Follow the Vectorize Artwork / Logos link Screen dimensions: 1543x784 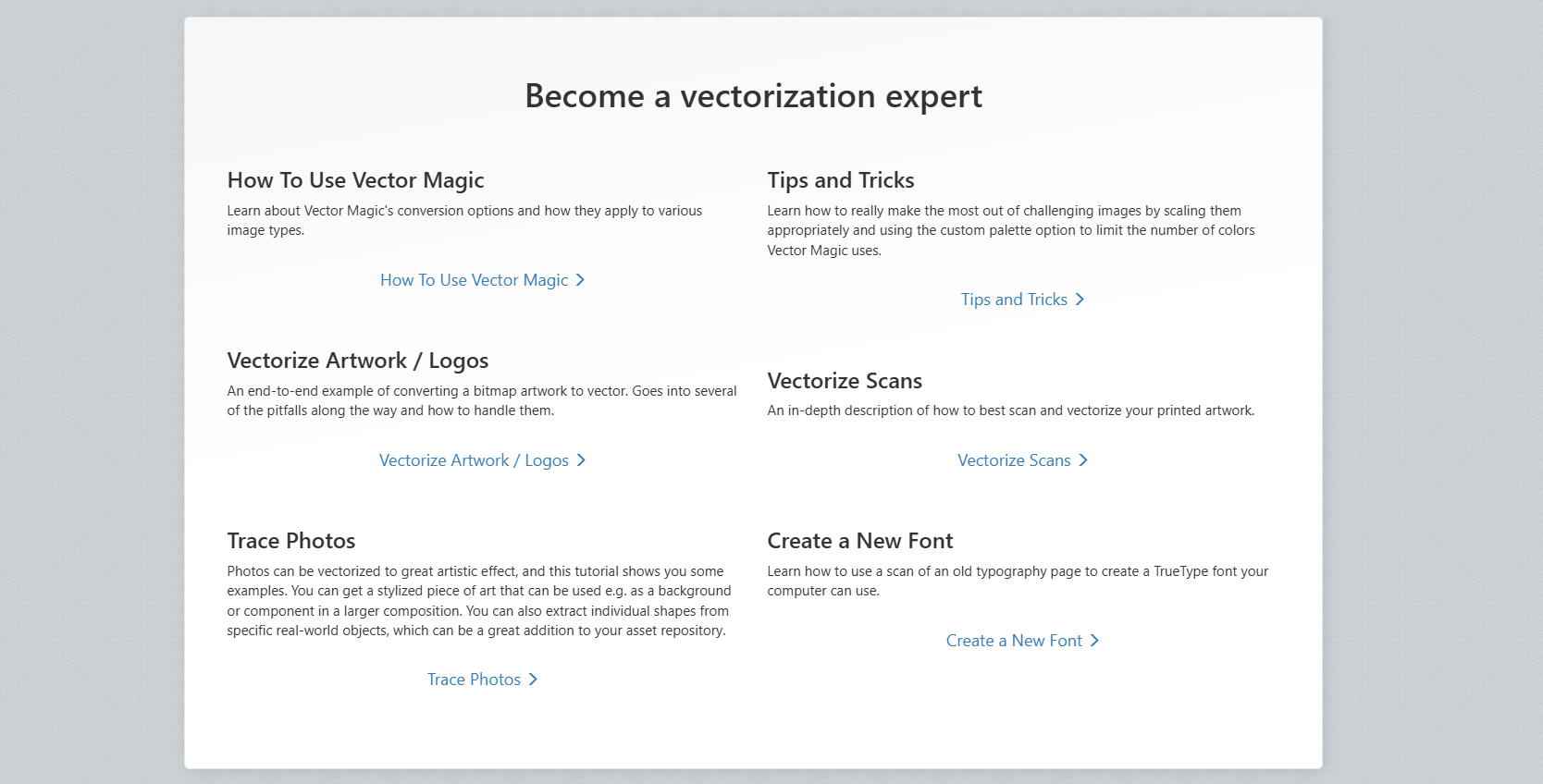[475, 460]
